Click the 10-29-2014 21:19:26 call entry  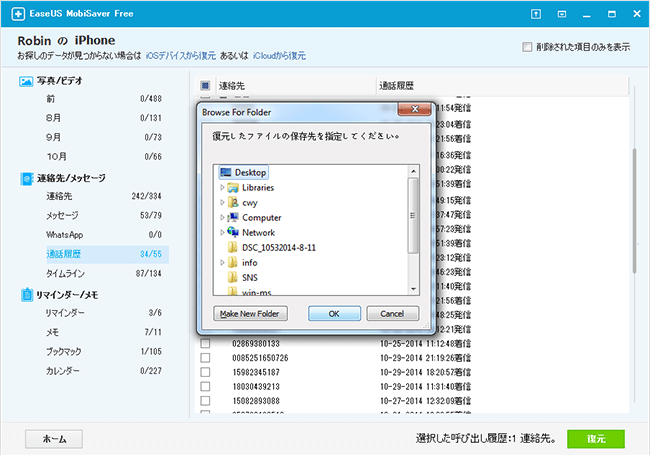425,358
